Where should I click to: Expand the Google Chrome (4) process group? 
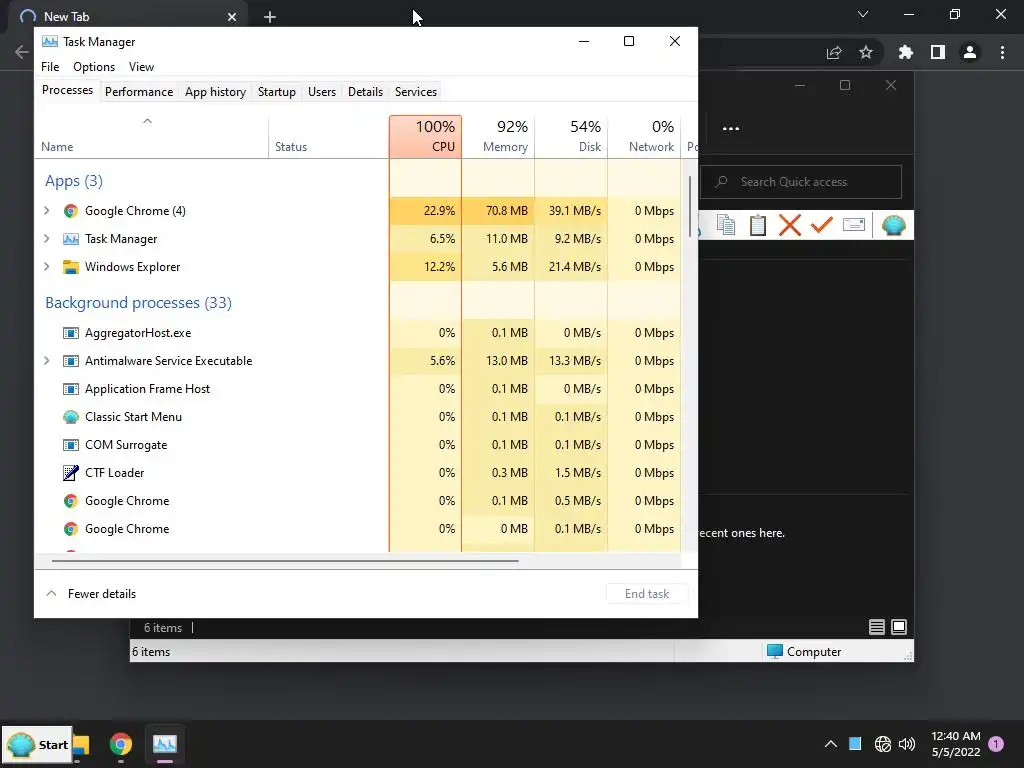pos(46,211)
